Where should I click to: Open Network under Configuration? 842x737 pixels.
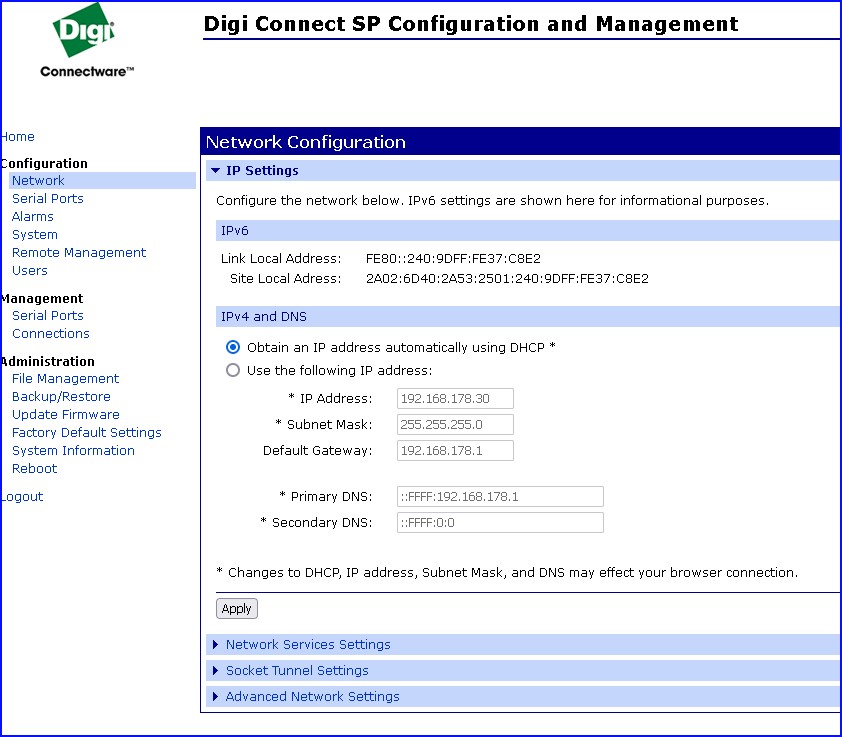38,180
